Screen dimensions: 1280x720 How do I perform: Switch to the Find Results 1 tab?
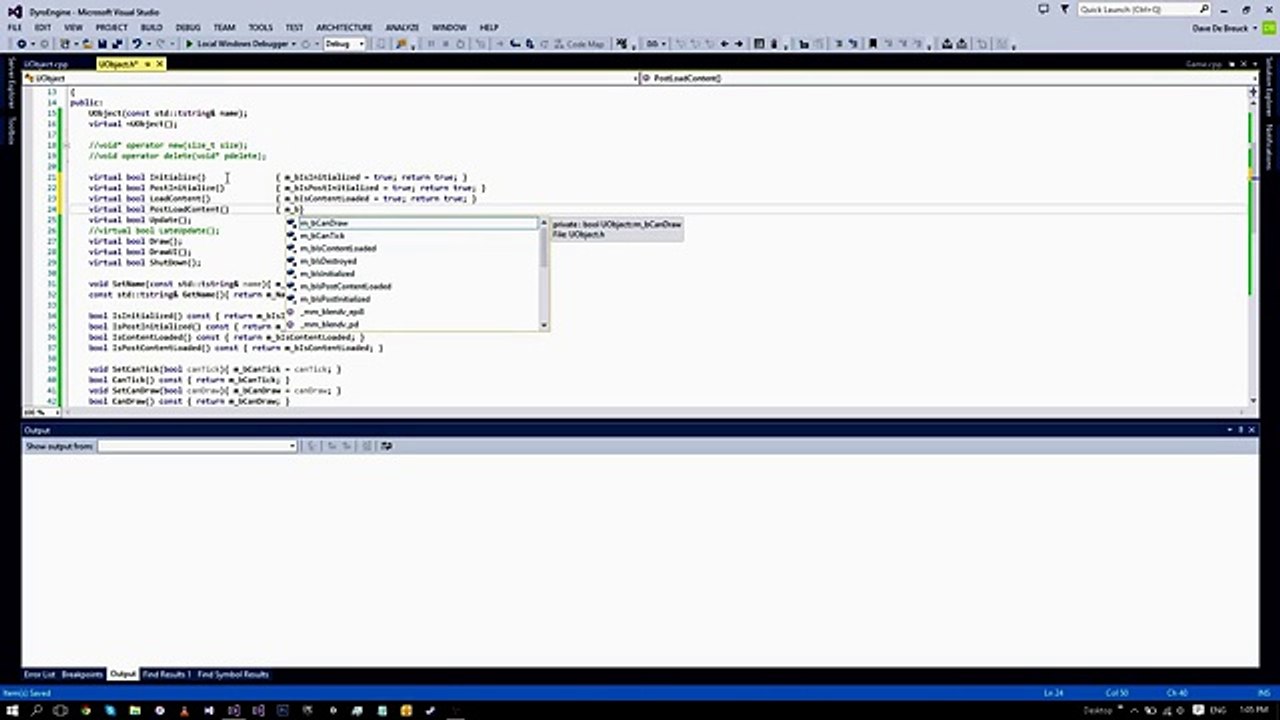(166, 675)
